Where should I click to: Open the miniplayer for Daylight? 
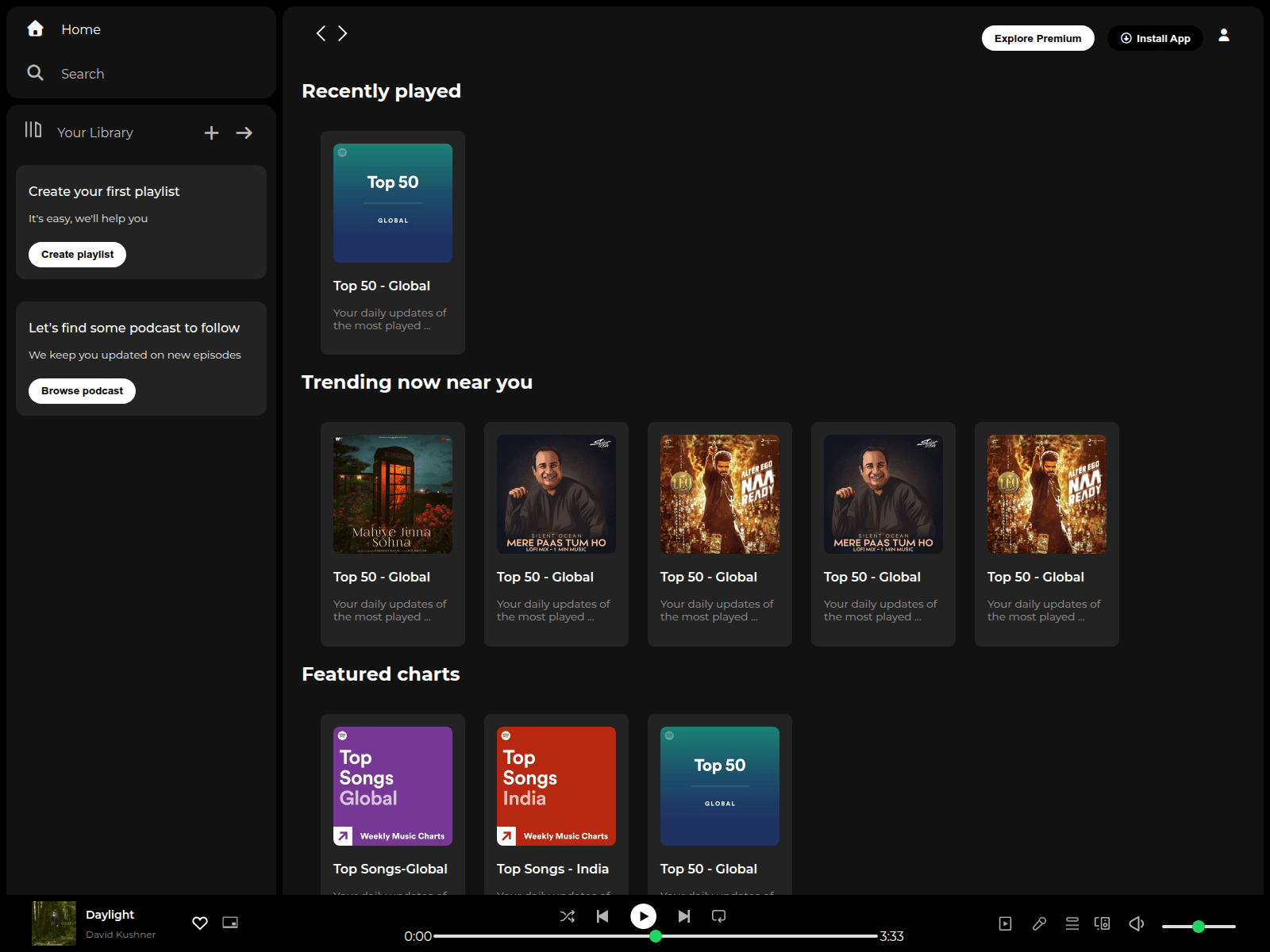click(x=230, y=923)
